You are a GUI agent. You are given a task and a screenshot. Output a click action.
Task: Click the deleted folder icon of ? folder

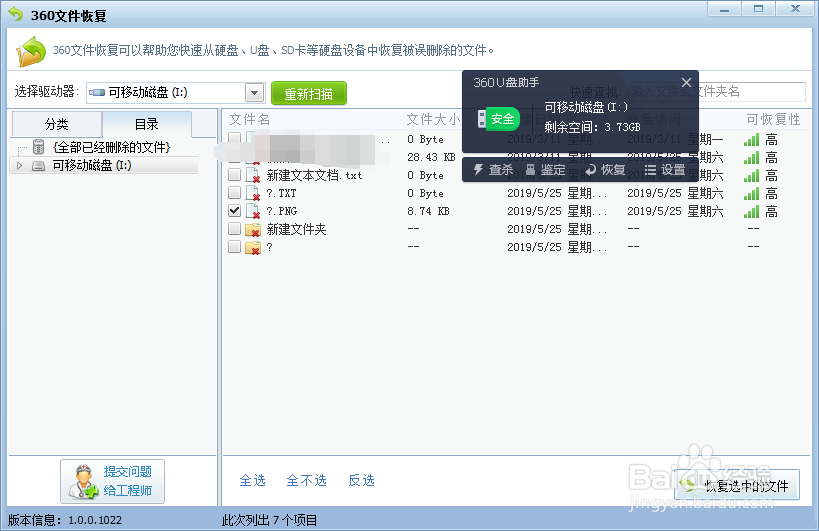pos(253,247)
